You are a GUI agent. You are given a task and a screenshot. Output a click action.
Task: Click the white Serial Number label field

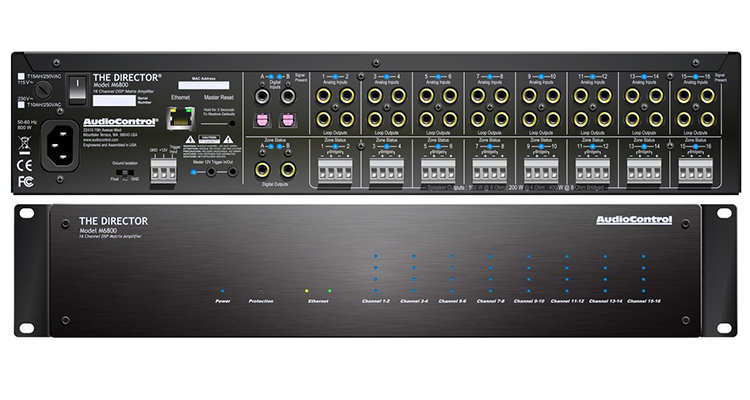[114, 100]
